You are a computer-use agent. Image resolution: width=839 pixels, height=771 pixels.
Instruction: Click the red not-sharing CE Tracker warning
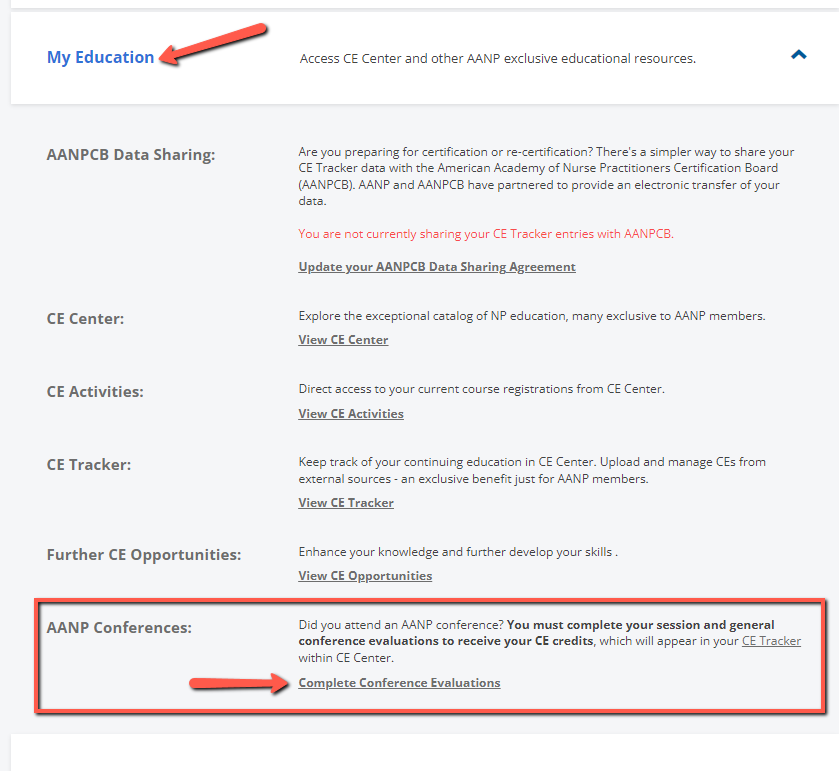tap(486, 234)
